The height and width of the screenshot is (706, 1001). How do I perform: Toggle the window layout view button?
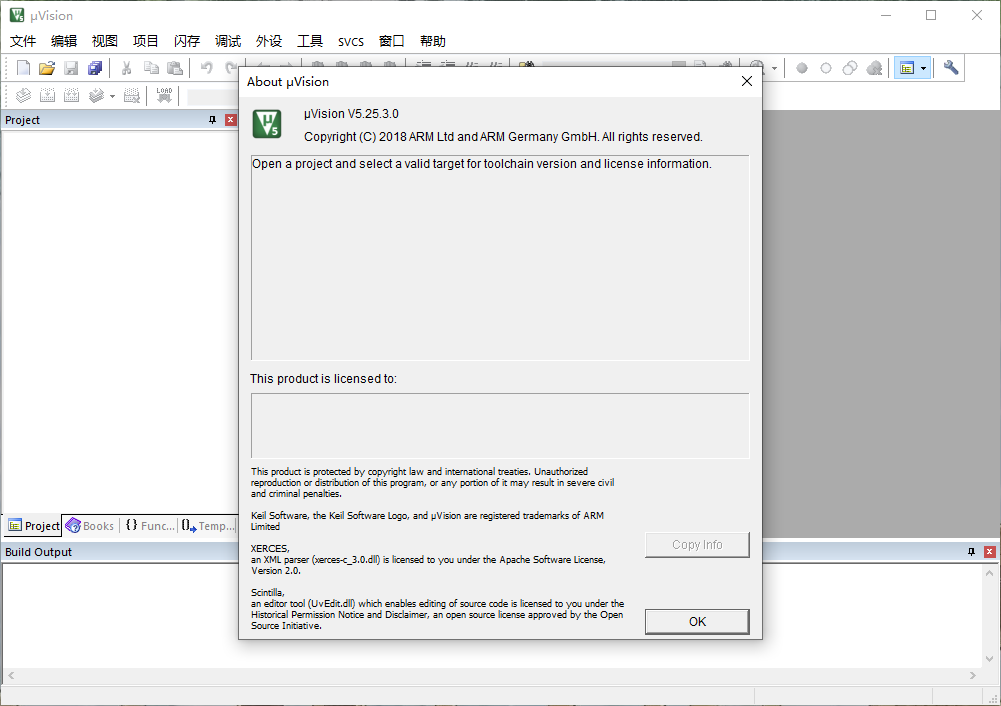tap(907, 68)
